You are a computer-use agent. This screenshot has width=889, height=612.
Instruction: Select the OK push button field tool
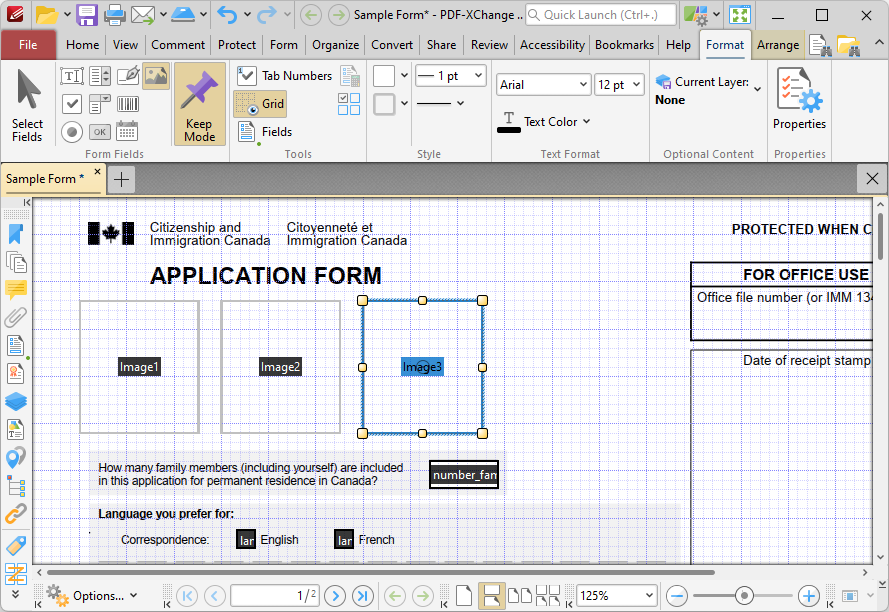coord(100,132)
